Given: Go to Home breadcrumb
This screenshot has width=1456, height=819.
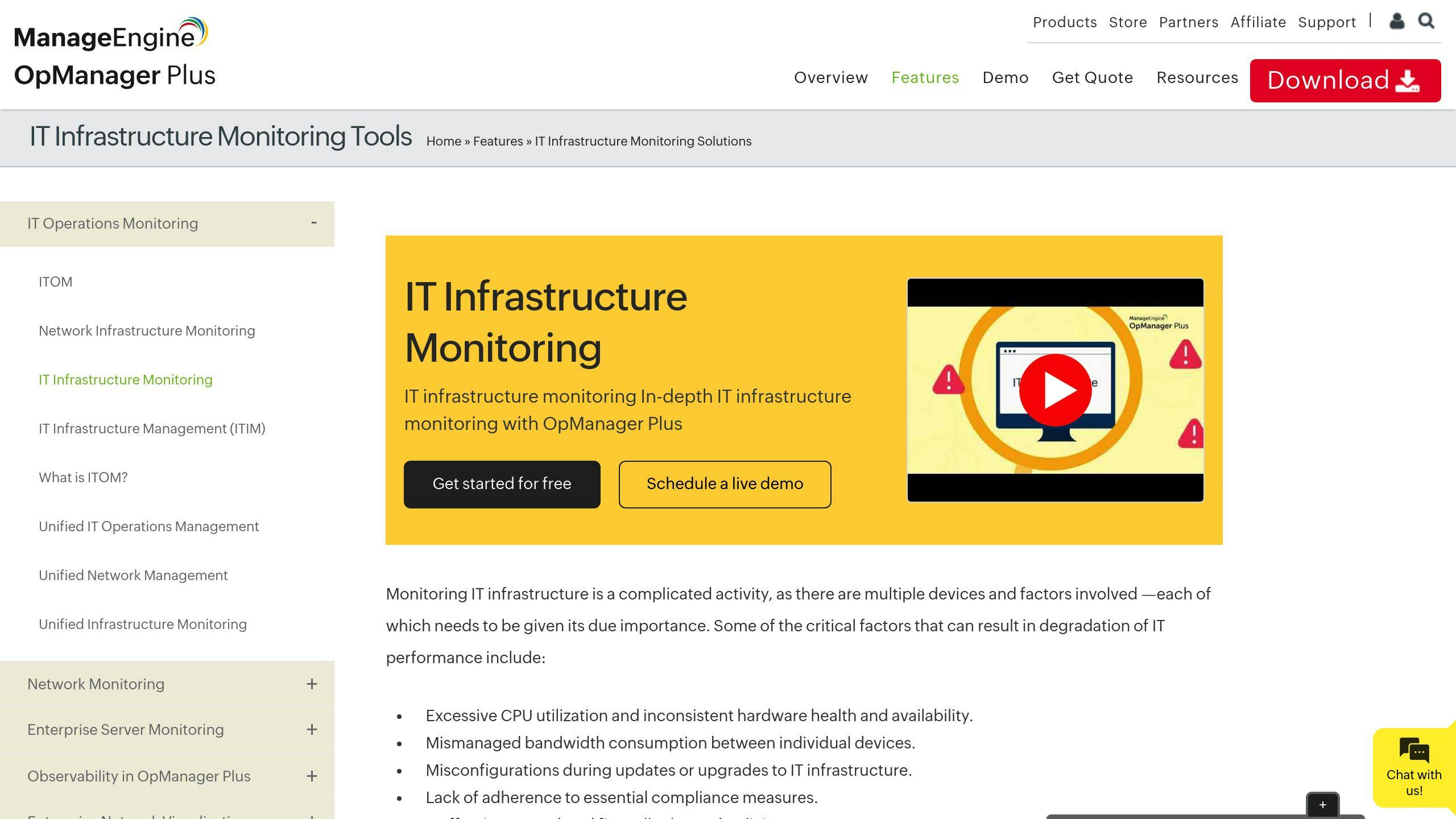Looking at the screenshot, I should click(444, 141).
